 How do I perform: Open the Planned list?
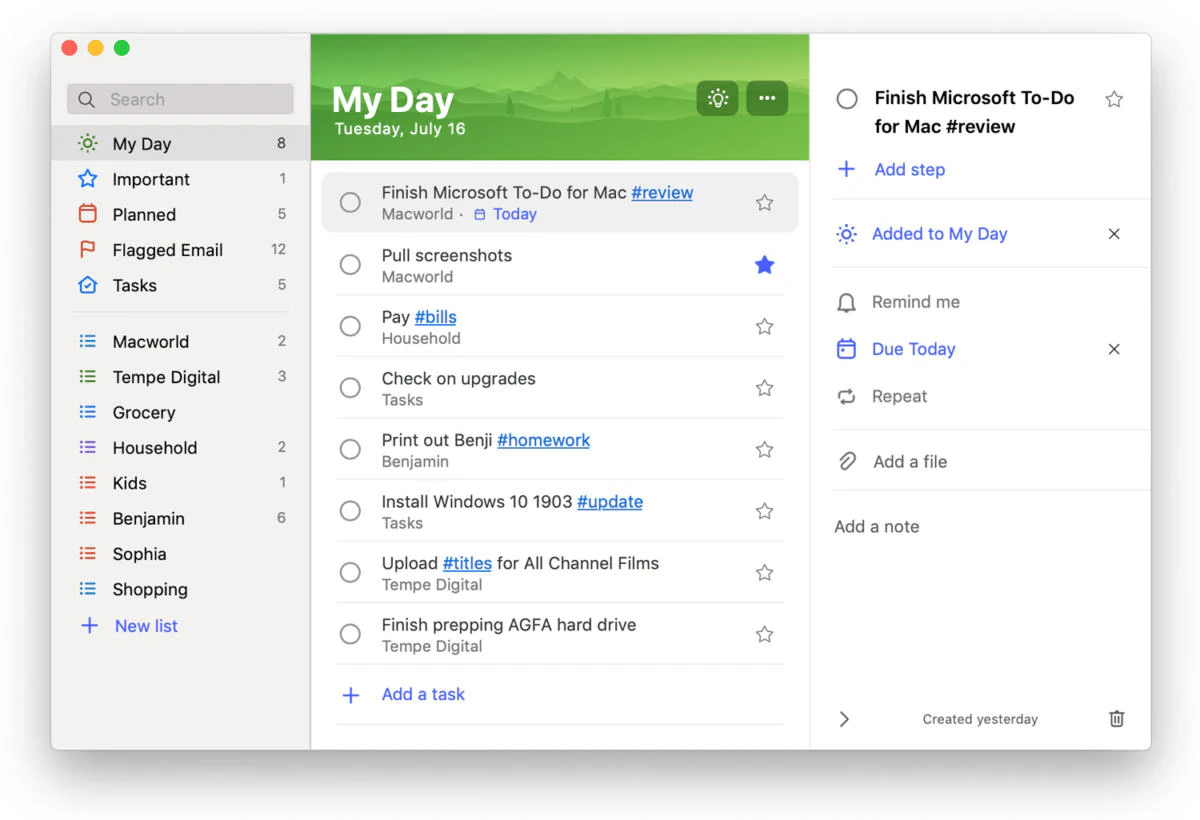[x=181, y=214]
